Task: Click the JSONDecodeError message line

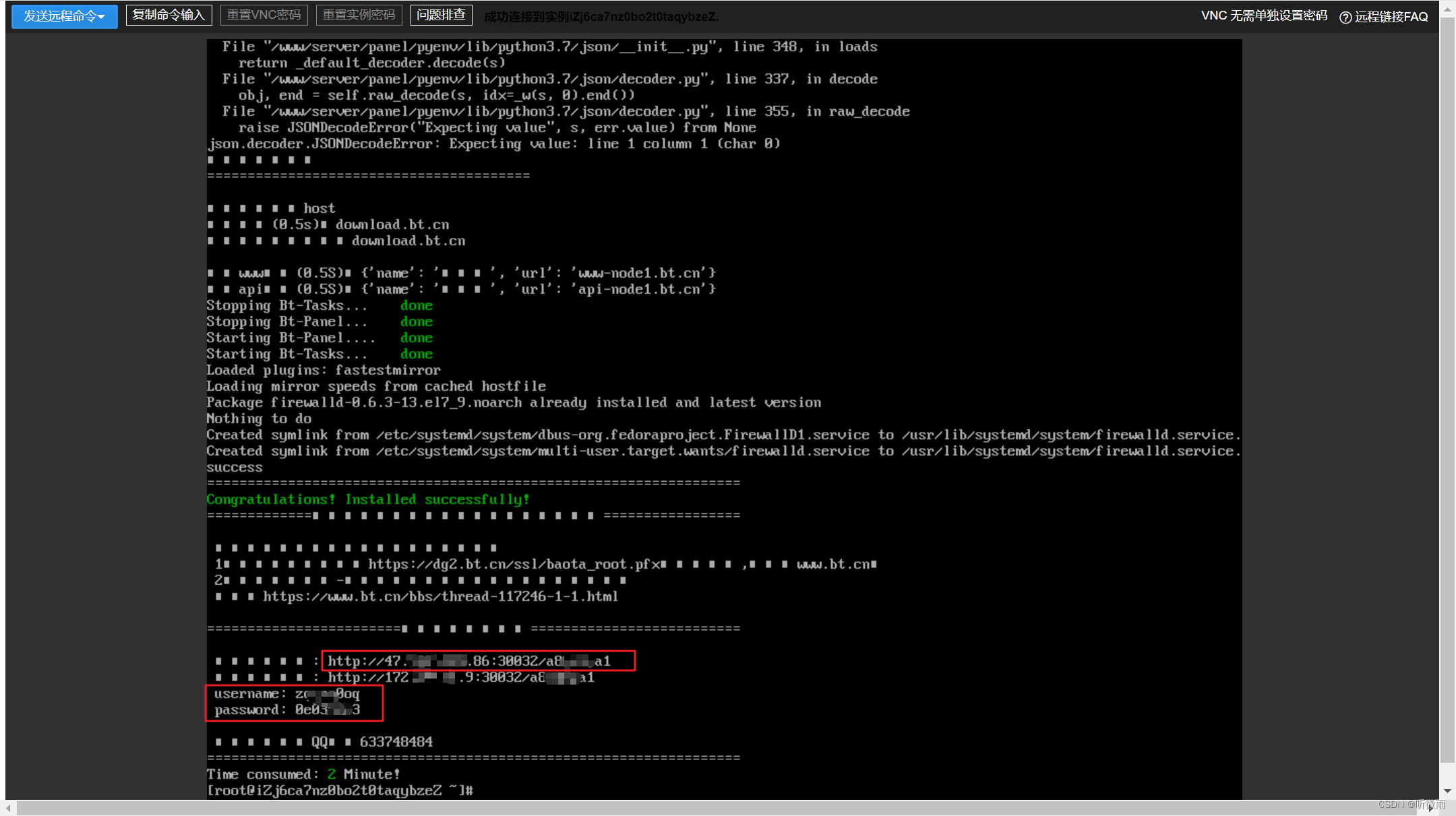Action: click(x=493, y=144)
